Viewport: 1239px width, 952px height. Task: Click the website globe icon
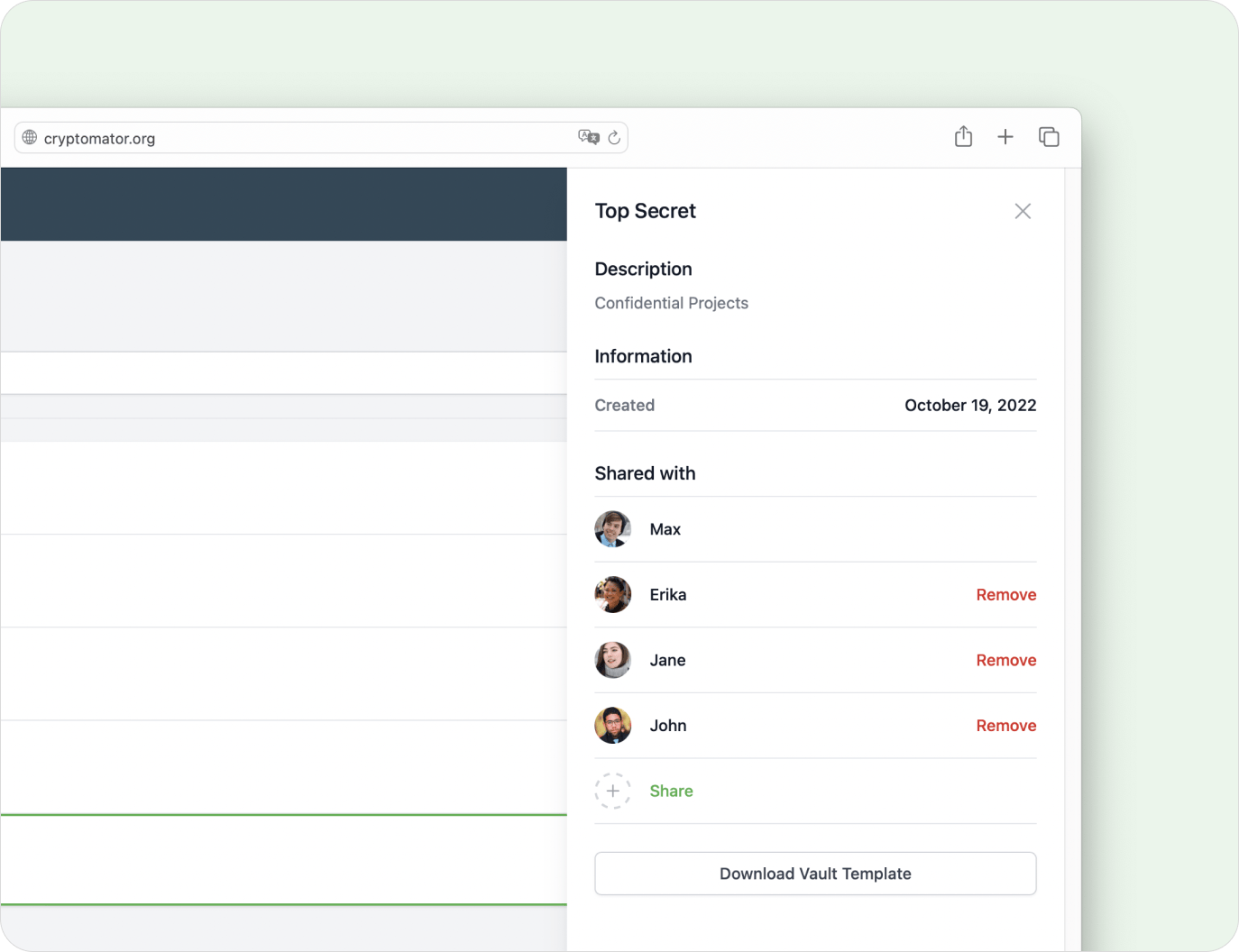29,137
